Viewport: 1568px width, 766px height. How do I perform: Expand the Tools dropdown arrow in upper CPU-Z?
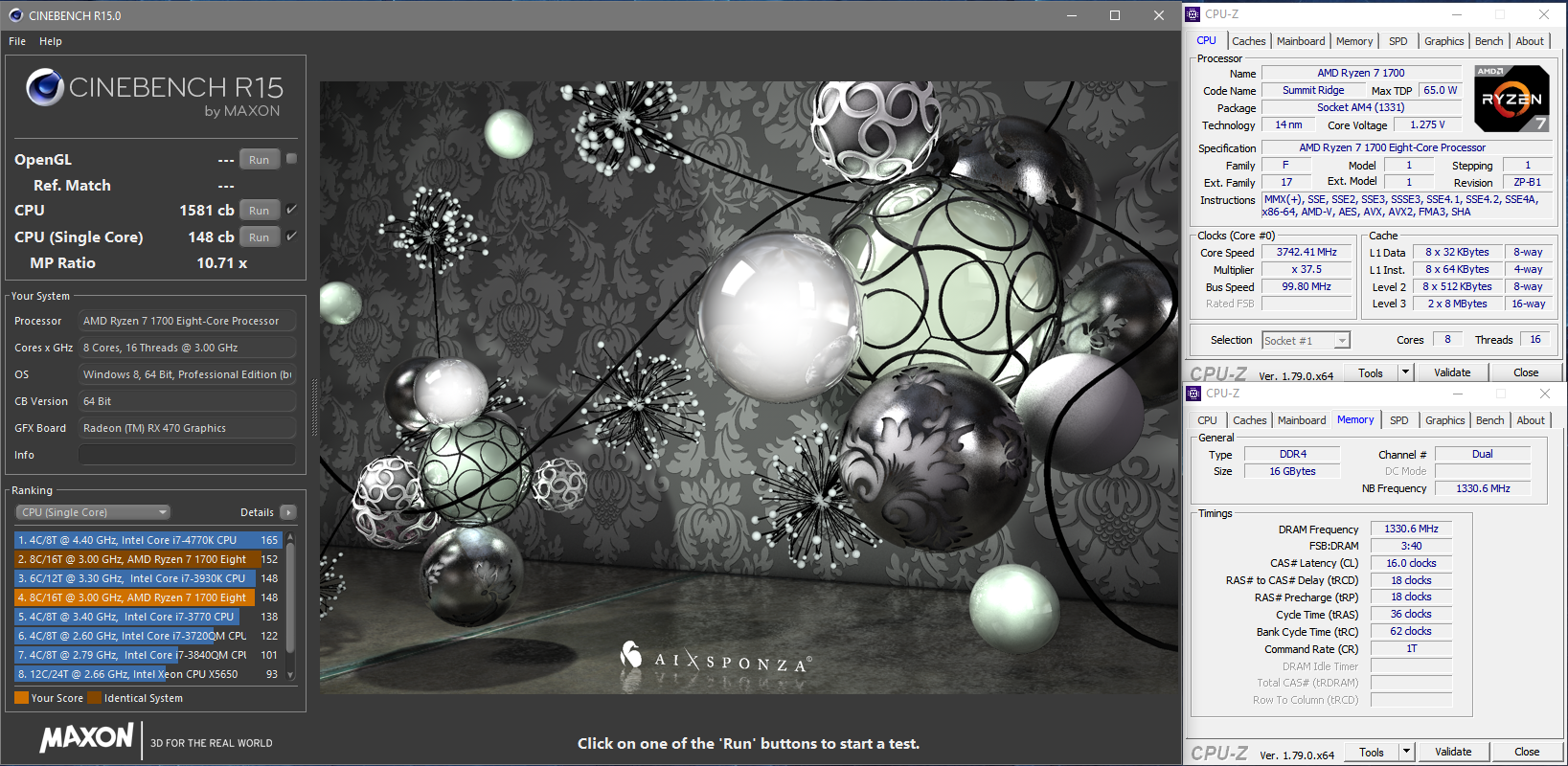pos(1405,372)
